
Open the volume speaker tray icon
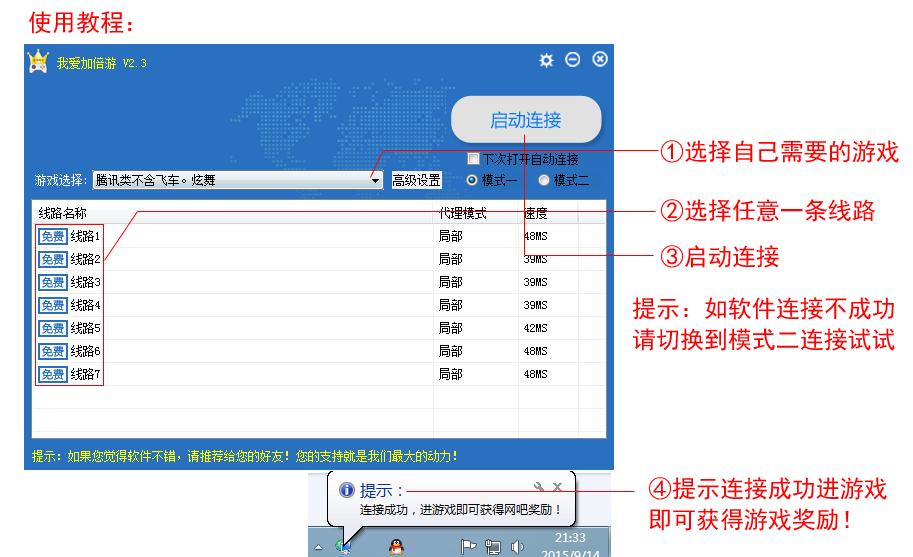517,547
